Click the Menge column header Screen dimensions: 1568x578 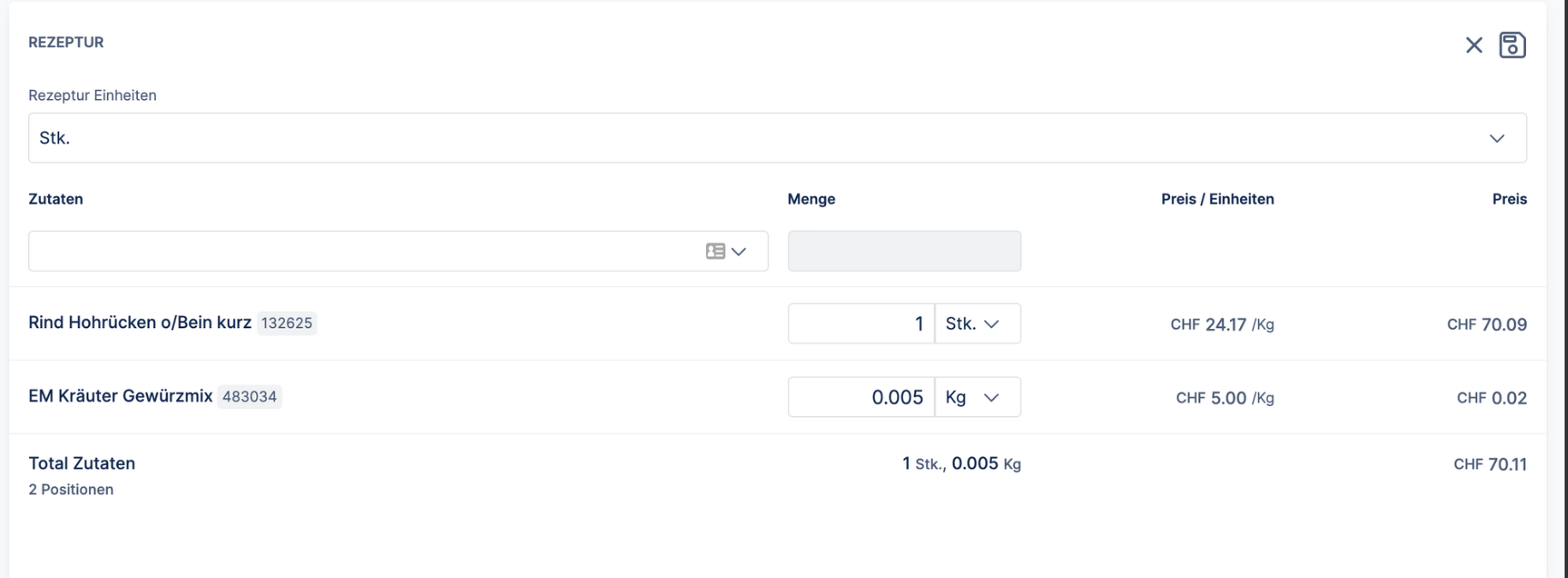[811, 199]
